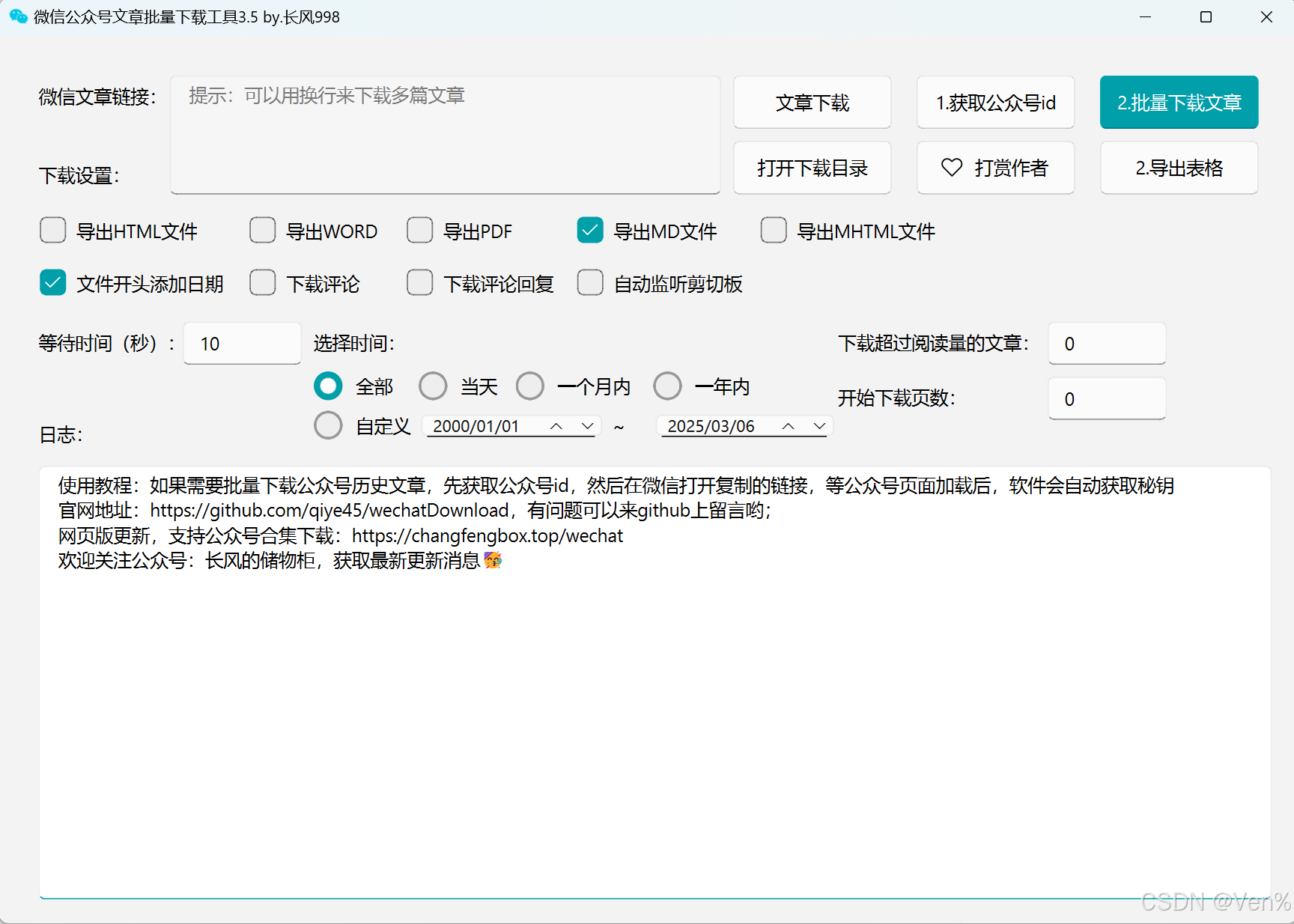Image resolution: width=1294 pixels, height=924 pixels.
Task: Enable 自动监听剪切板 checkbox
Action: click(x=590, y=283)
